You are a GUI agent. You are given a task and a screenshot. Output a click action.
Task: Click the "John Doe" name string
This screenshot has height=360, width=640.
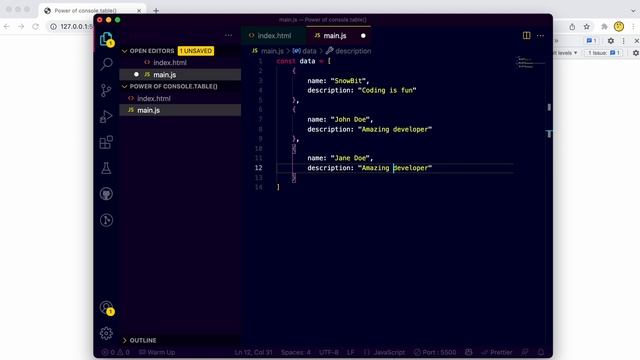pos(350,120)
